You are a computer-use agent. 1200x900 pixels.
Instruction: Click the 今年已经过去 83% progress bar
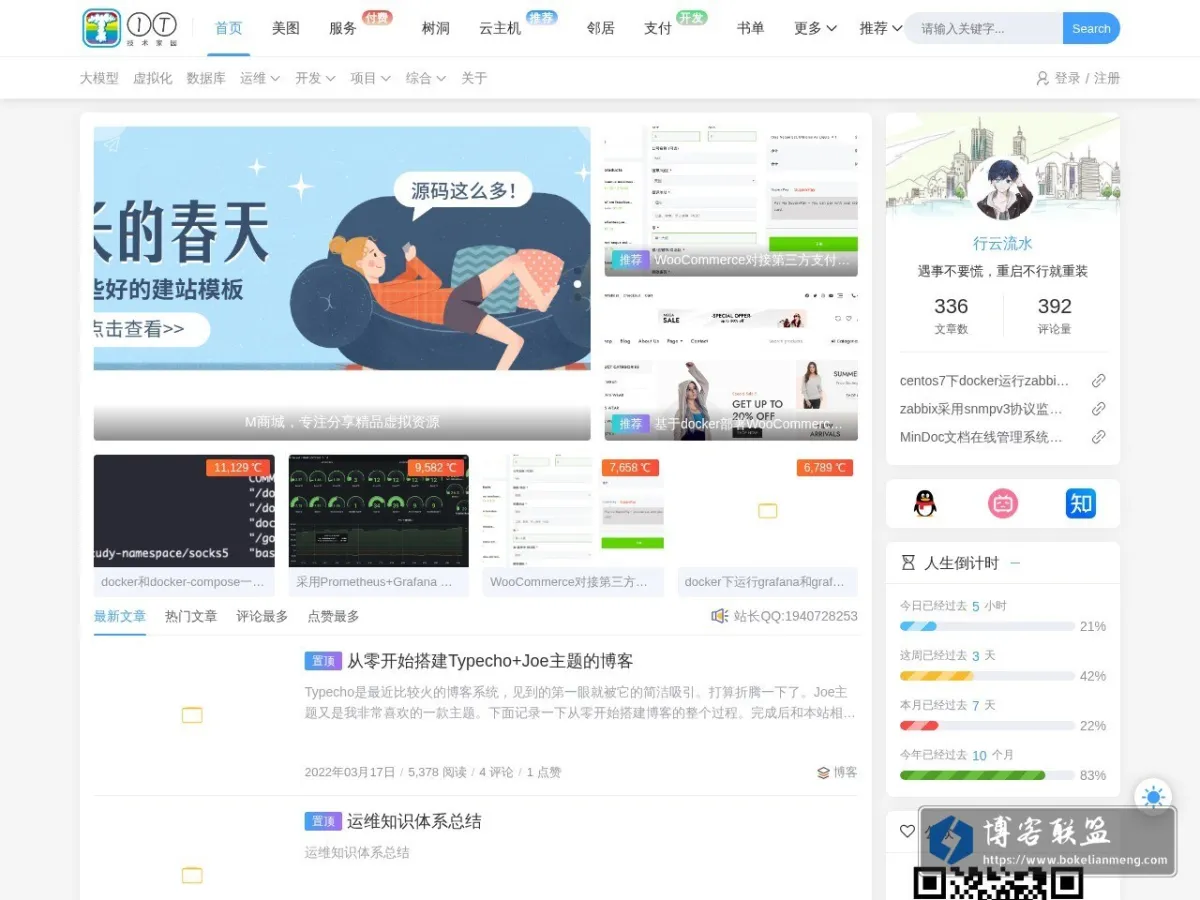[x=987, y=775]
